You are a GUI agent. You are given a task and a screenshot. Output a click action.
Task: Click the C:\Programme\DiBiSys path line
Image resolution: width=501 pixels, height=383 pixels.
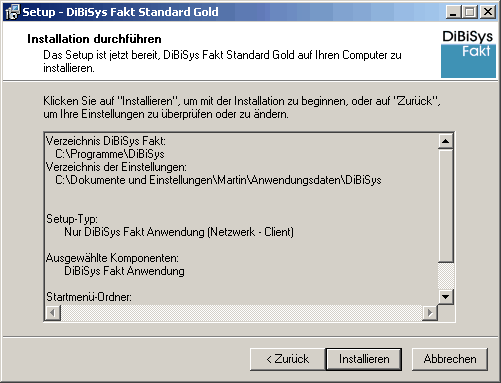click(110, 154)
